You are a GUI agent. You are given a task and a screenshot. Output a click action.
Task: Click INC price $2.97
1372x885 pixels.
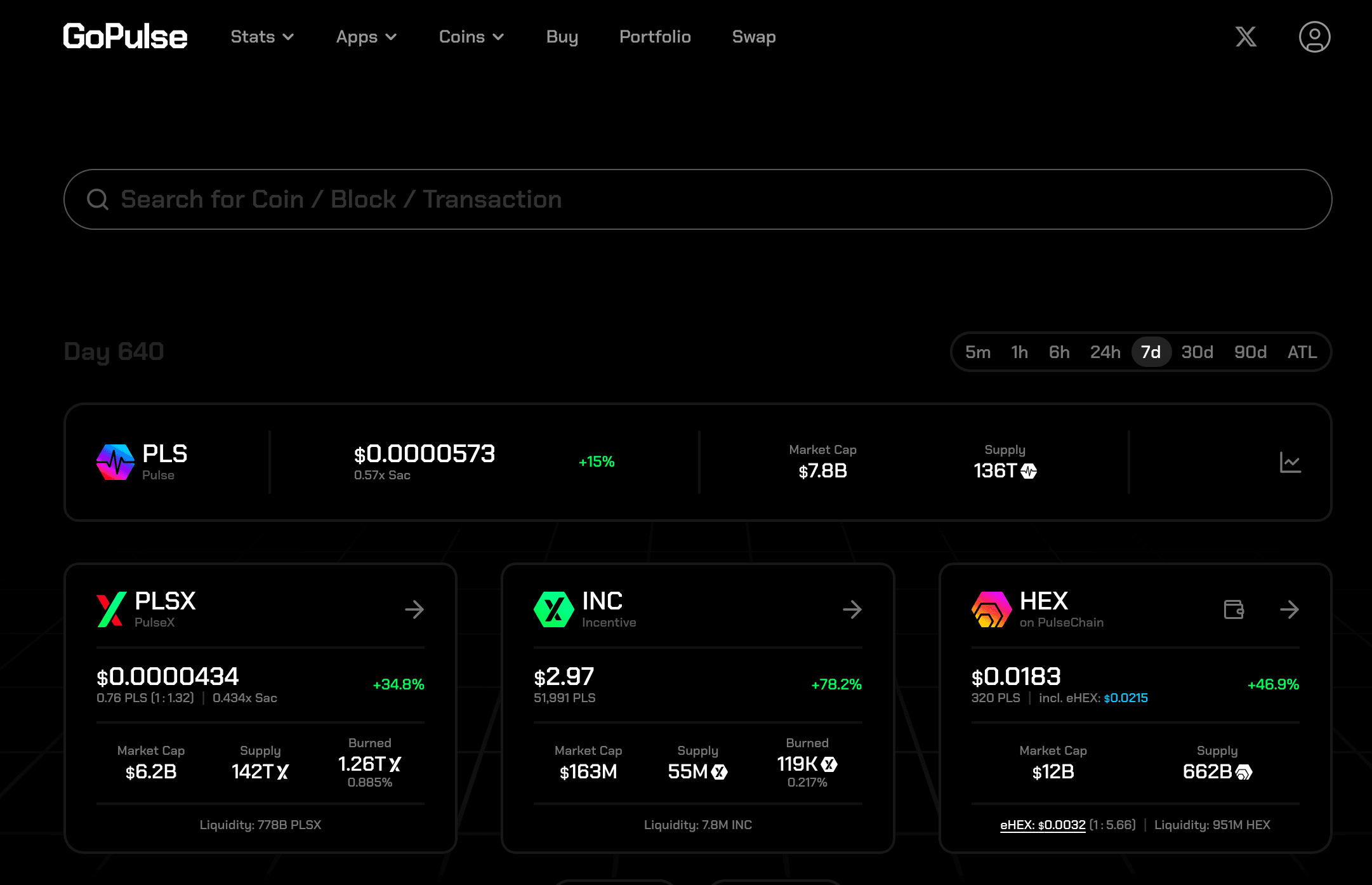[x=564, y=676]
